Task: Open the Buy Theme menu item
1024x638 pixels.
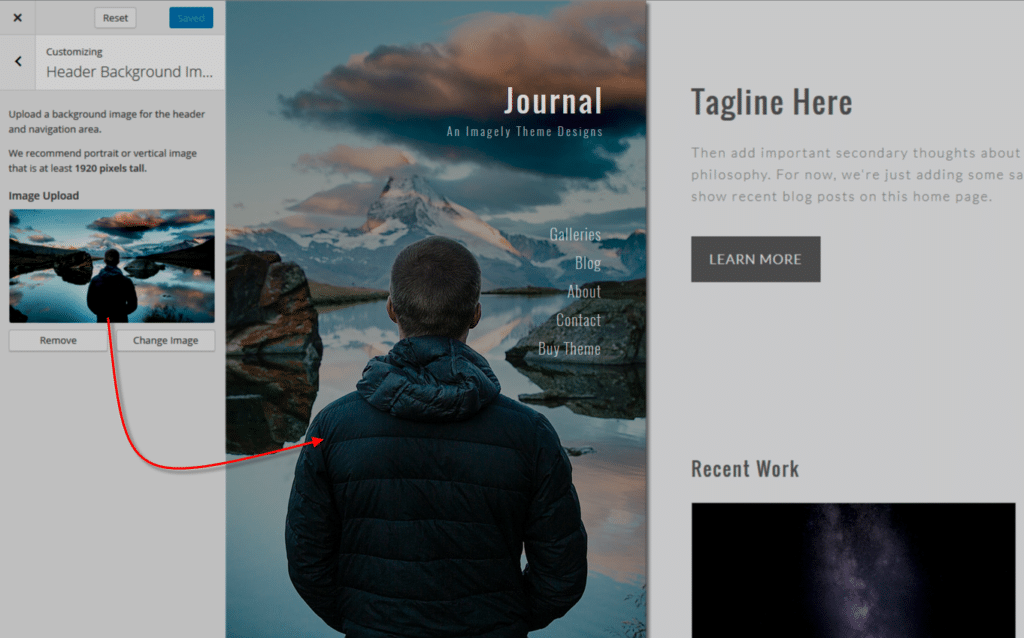Action: click(x=569, y=349)
